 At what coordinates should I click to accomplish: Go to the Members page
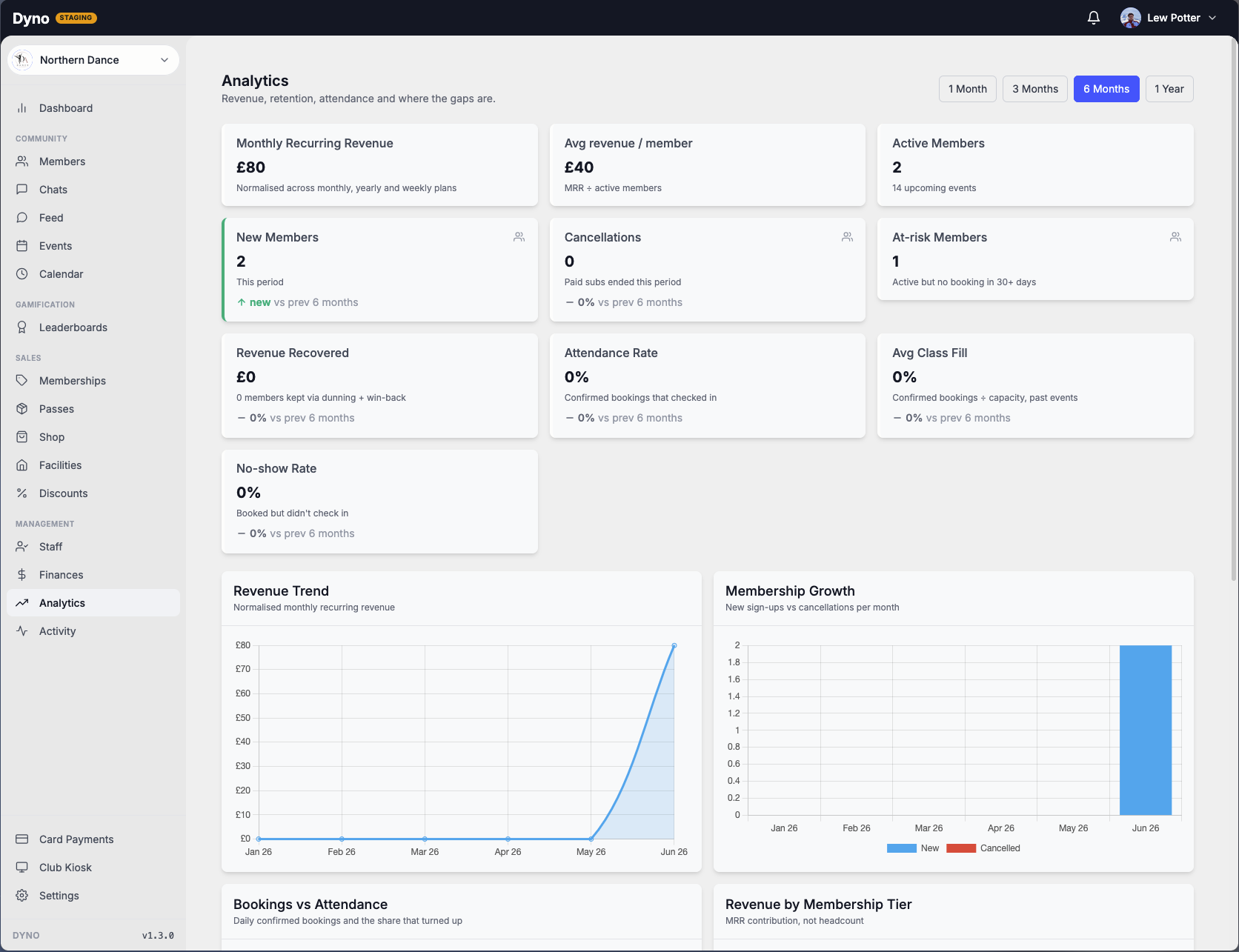93,162
